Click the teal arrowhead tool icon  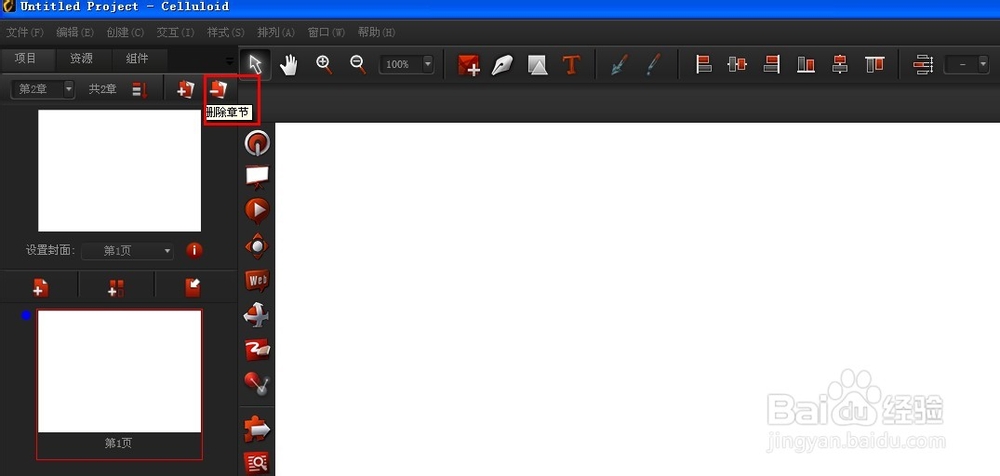point(619,64)
